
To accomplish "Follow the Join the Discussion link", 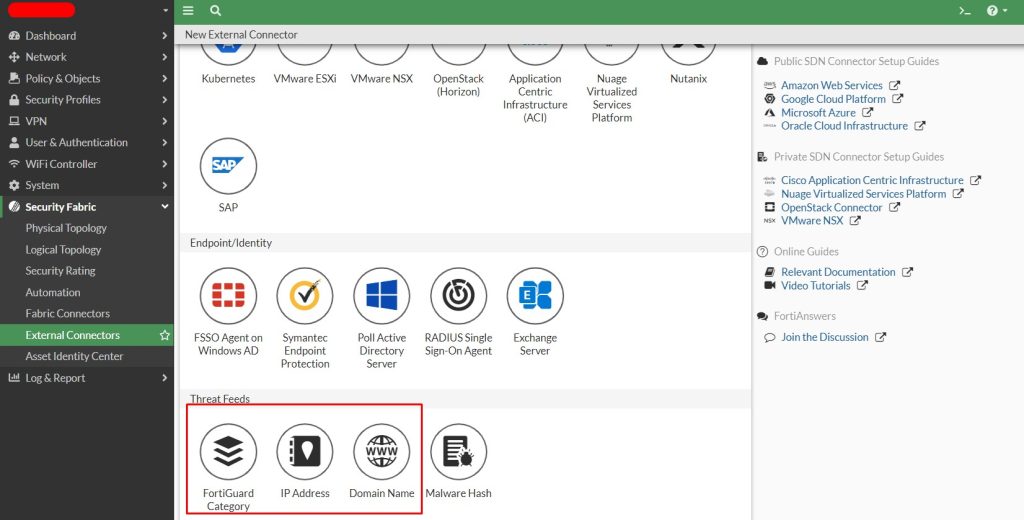I will [824, 338].
